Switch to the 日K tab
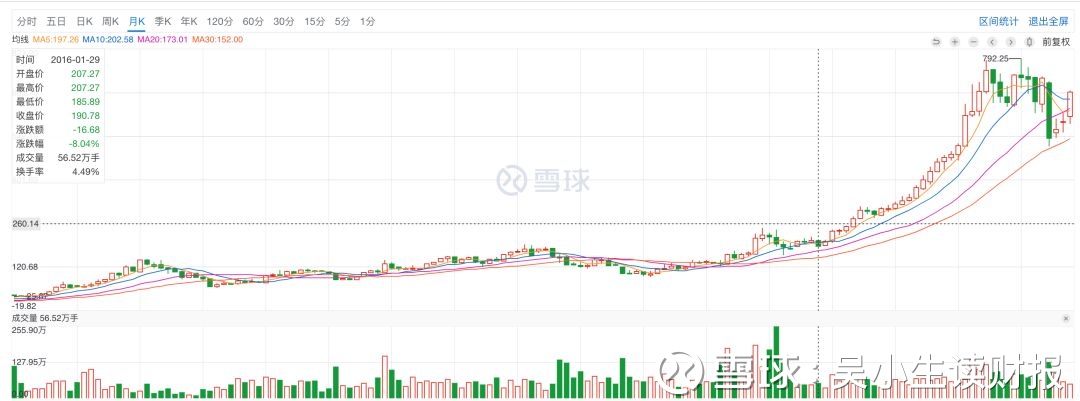Screen dimensions: 1080x401 point(84,21)
